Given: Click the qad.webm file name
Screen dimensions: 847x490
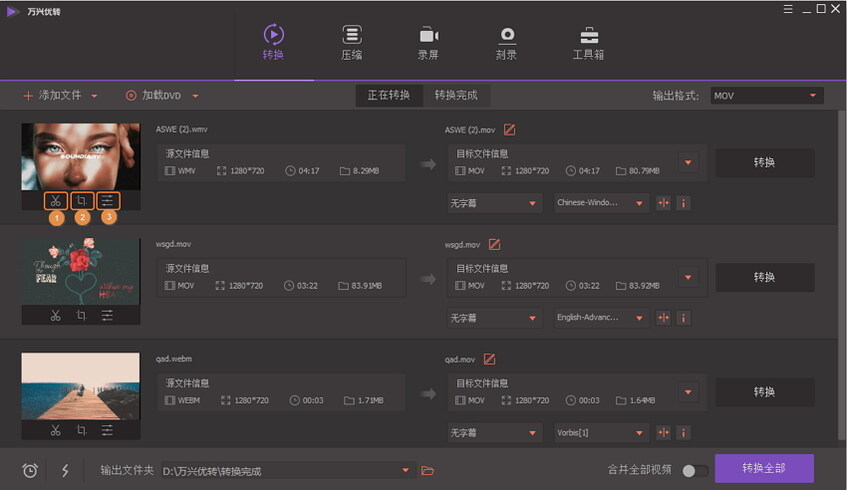Looking at the screenshot, I should [x=174, y=359].
